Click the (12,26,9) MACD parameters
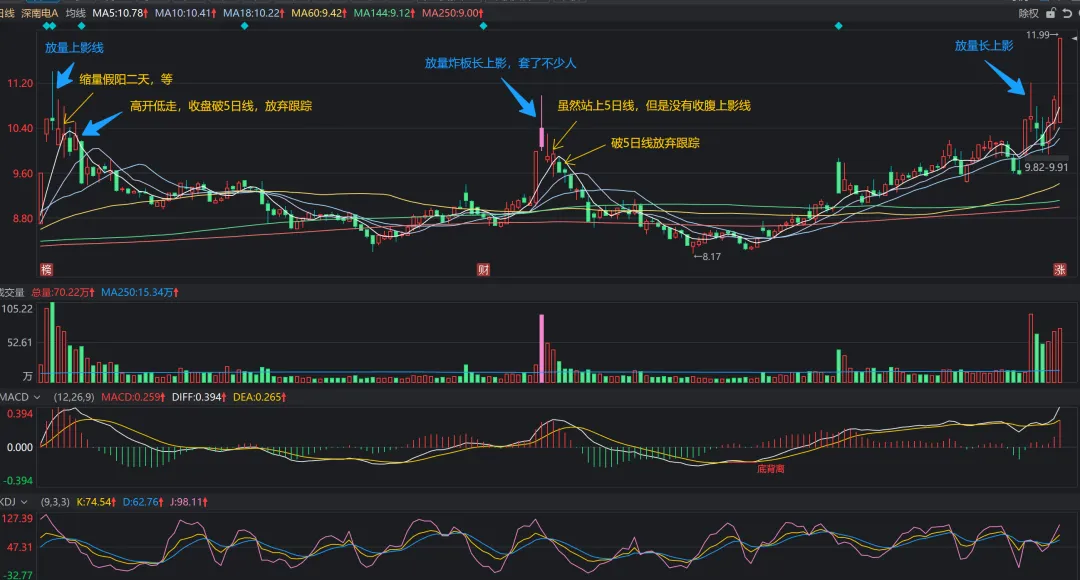This screenshot has width=1080, height=580. coord(74,397)
